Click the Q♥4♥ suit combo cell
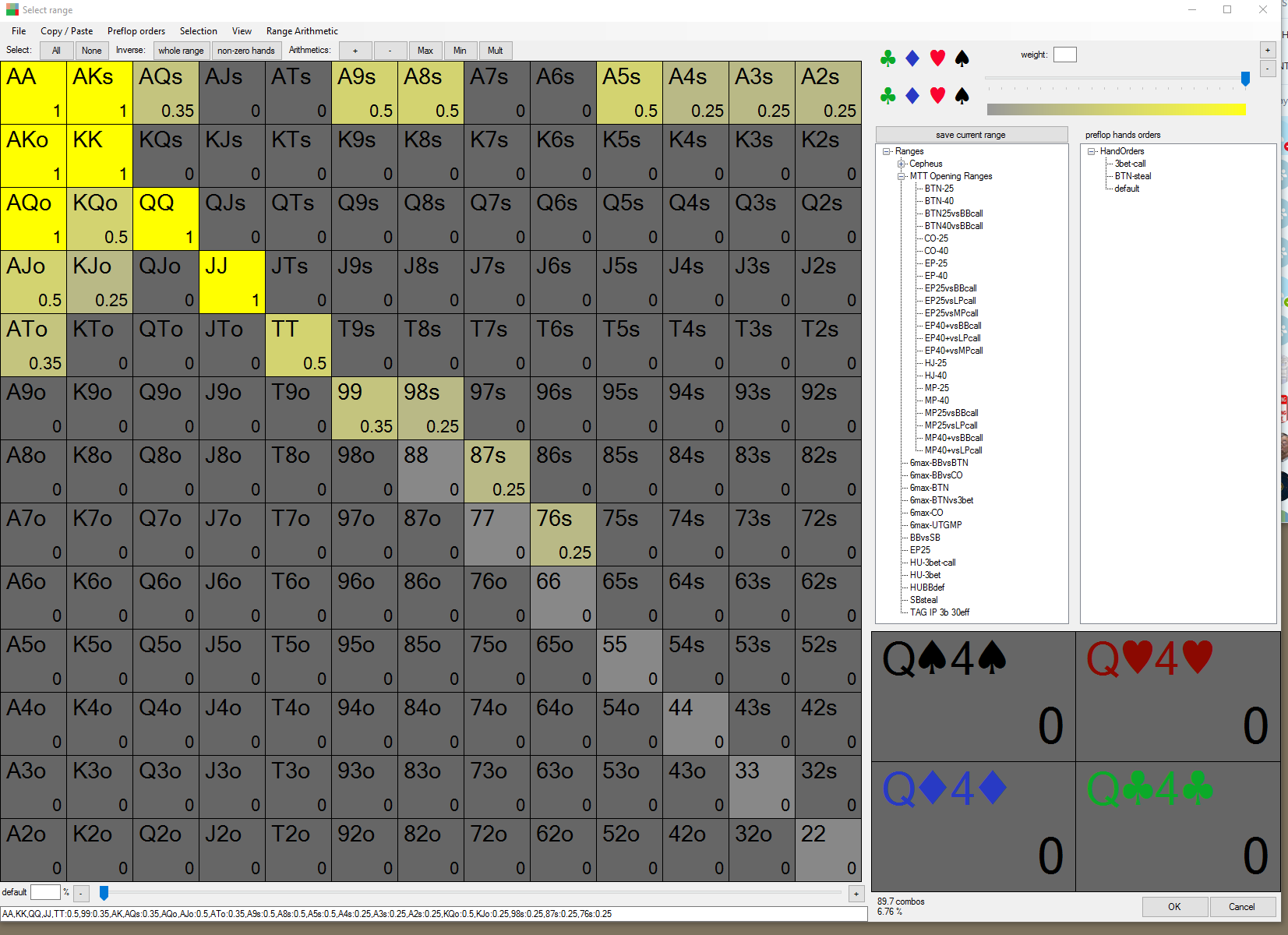Screen dimensions: 1288x935 click(x=1178, y=697)
